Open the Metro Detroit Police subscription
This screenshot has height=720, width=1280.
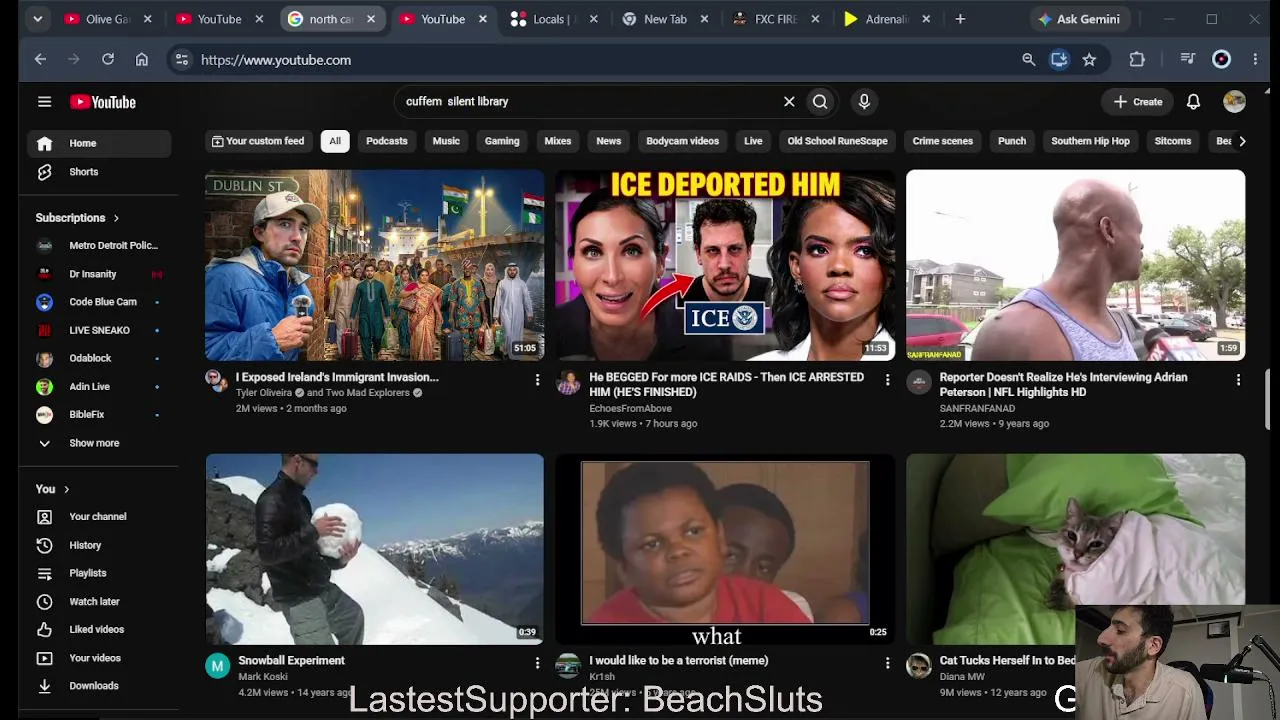98,245
